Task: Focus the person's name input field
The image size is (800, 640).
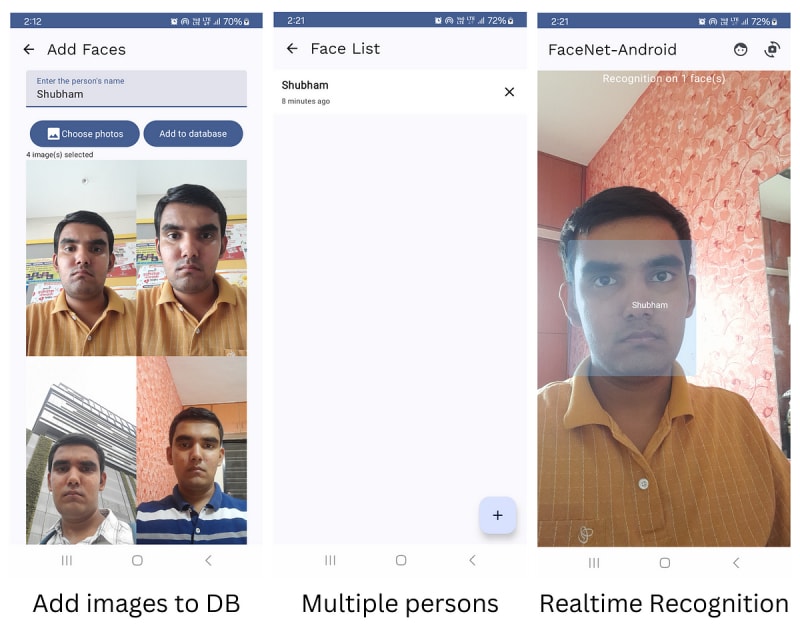Action: coord(136,89)
